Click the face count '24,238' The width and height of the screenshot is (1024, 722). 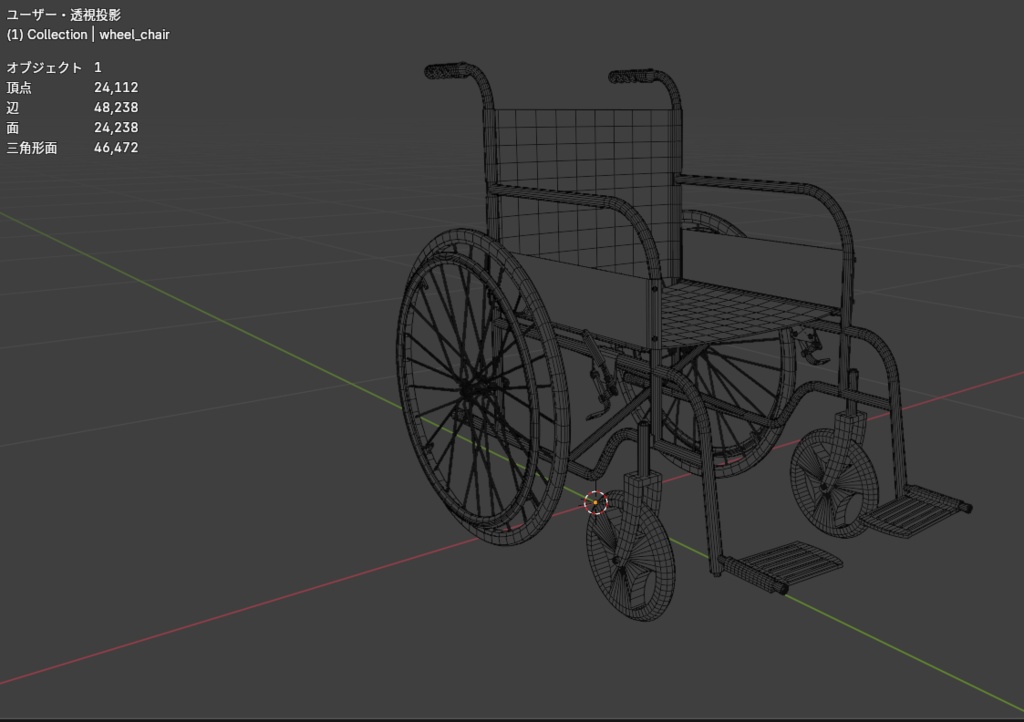click(x=116, y=127)
